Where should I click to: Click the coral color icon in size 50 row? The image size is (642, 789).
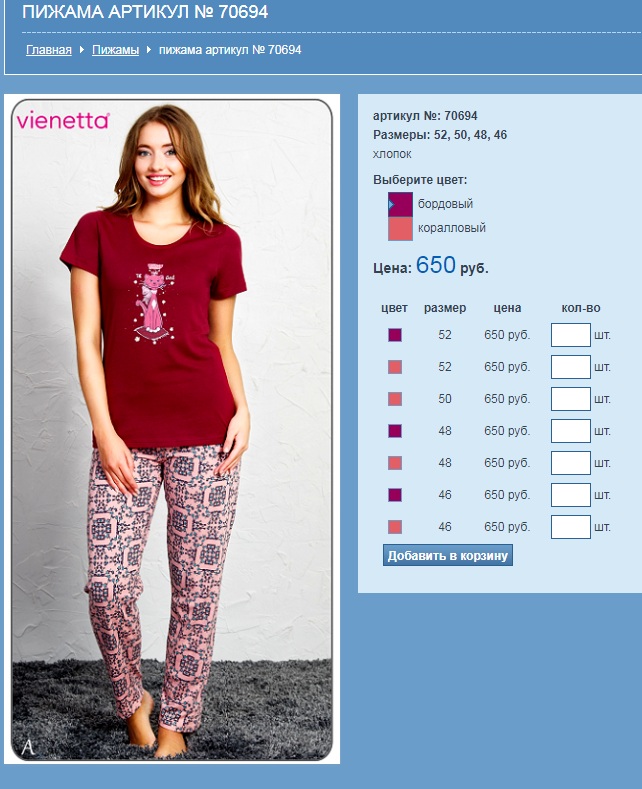pos(395,399)
